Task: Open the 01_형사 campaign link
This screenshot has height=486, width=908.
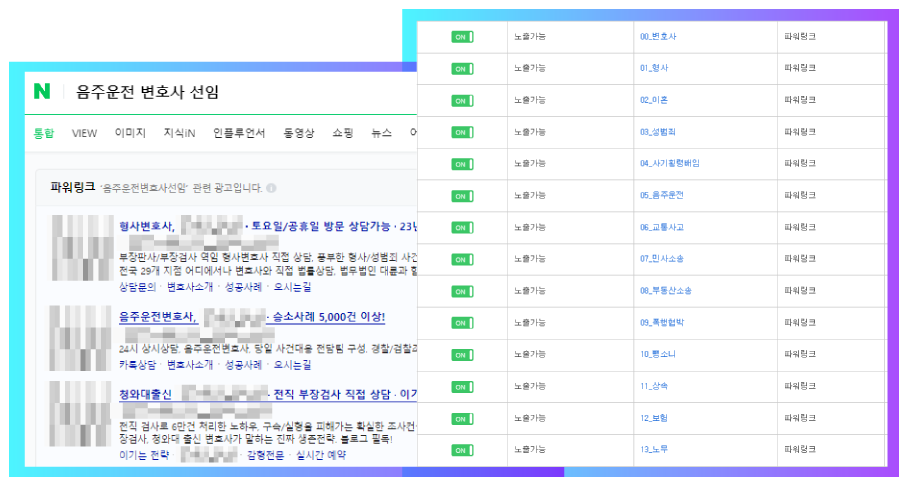Action: pos(654,68)
